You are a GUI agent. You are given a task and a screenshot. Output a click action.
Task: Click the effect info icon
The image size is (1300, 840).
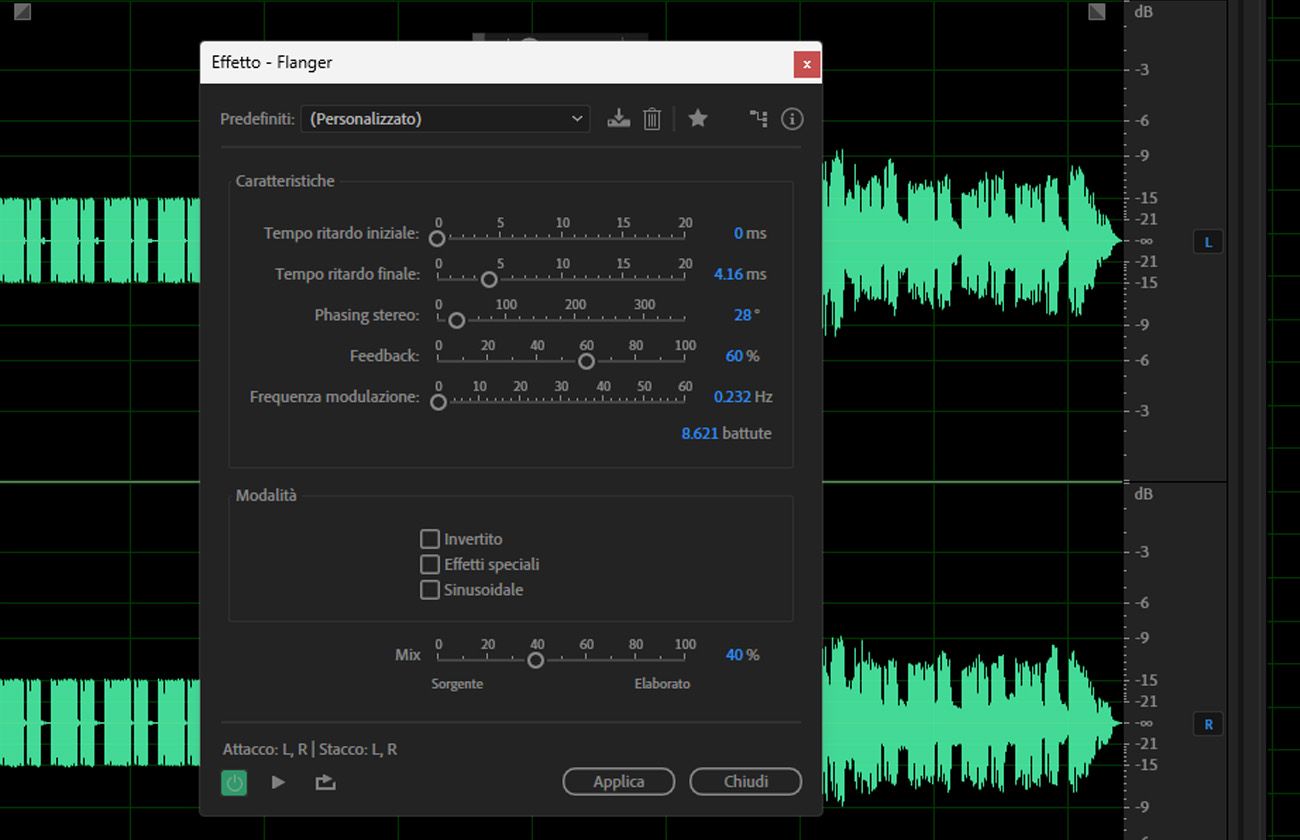point(792,119)
